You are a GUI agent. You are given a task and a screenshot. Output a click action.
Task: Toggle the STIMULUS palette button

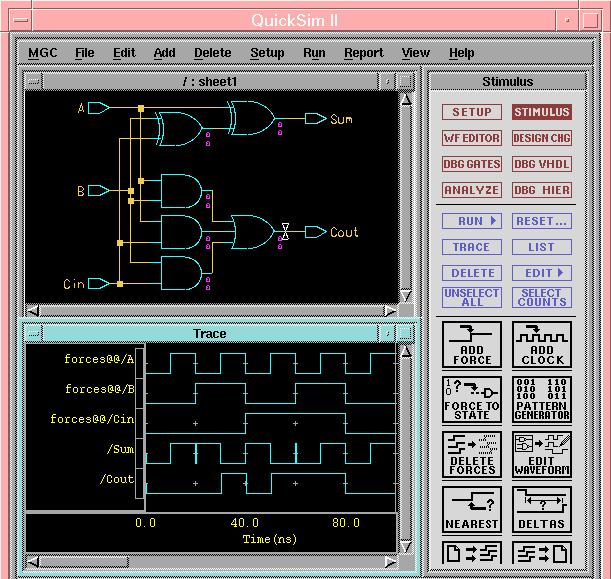pos(541,113)
